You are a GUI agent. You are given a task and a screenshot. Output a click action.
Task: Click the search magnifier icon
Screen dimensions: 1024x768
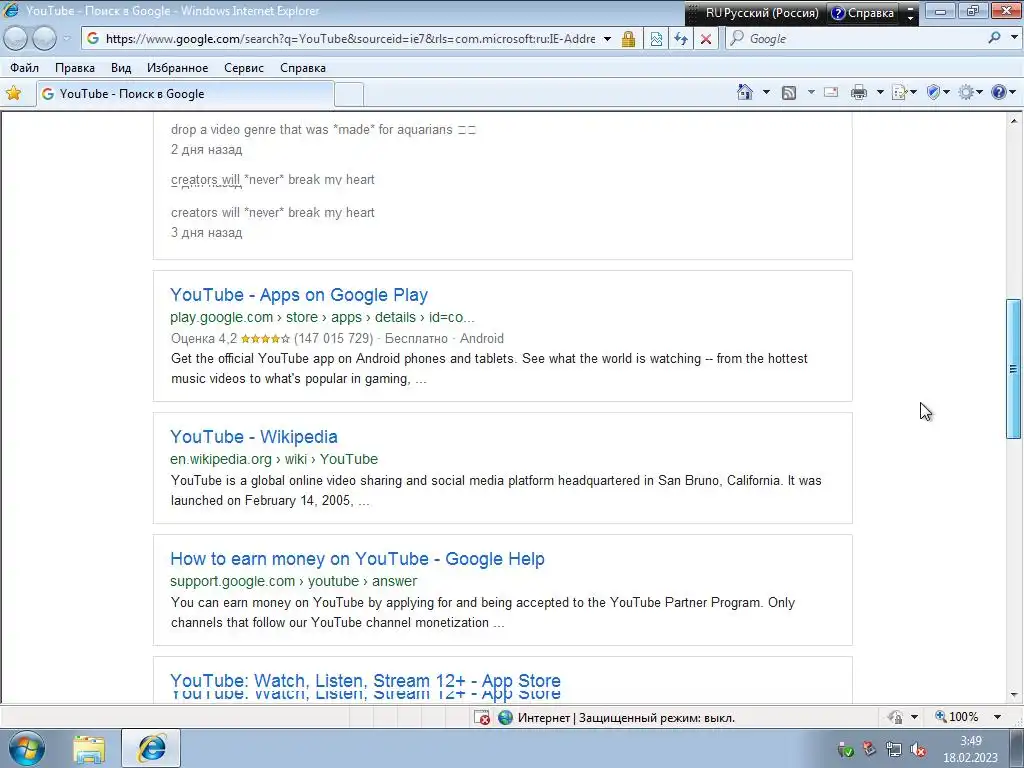(994, 38)
